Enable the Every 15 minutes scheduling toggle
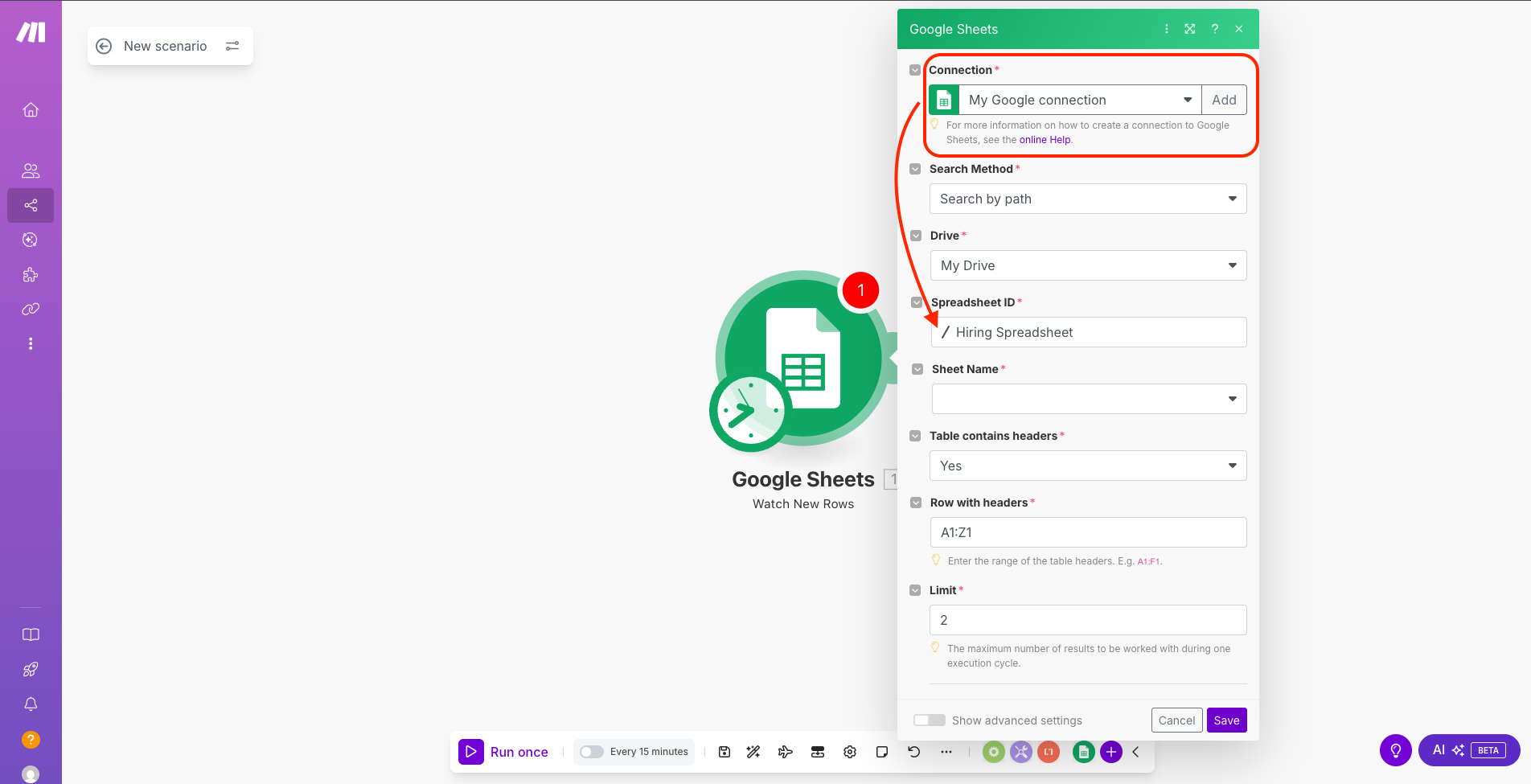Image resolution: width=1531 pixels, height=784 pixels. (x=591, y=751)
